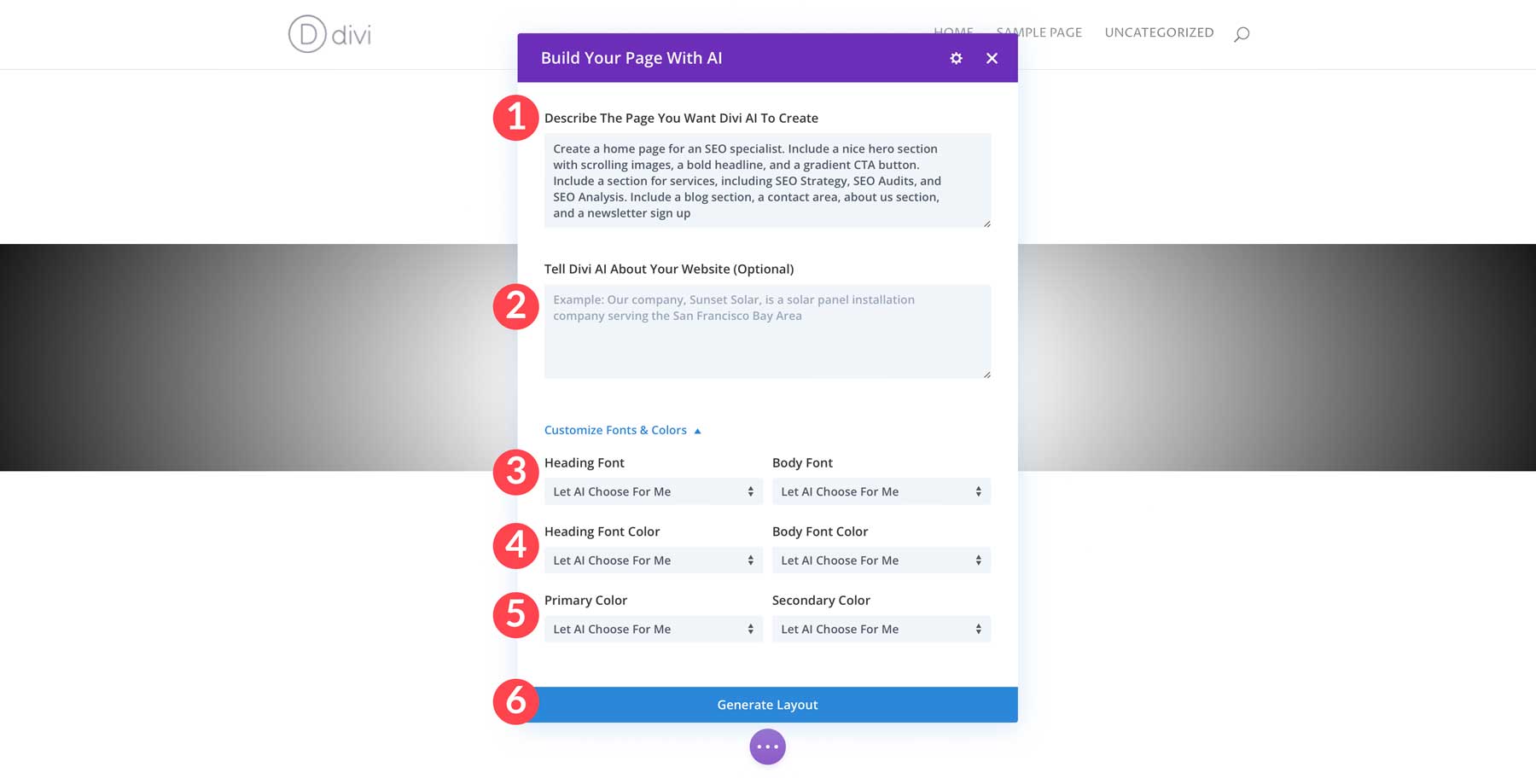Click the Heading Font dropdown stepper arrows
The height and width of the screenshot is (784, 1536).
tap(750, 491)
